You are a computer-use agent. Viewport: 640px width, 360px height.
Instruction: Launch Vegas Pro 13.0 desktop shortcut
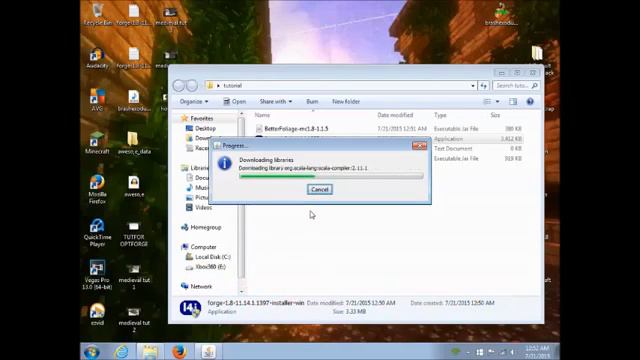[x=97, y=275]
